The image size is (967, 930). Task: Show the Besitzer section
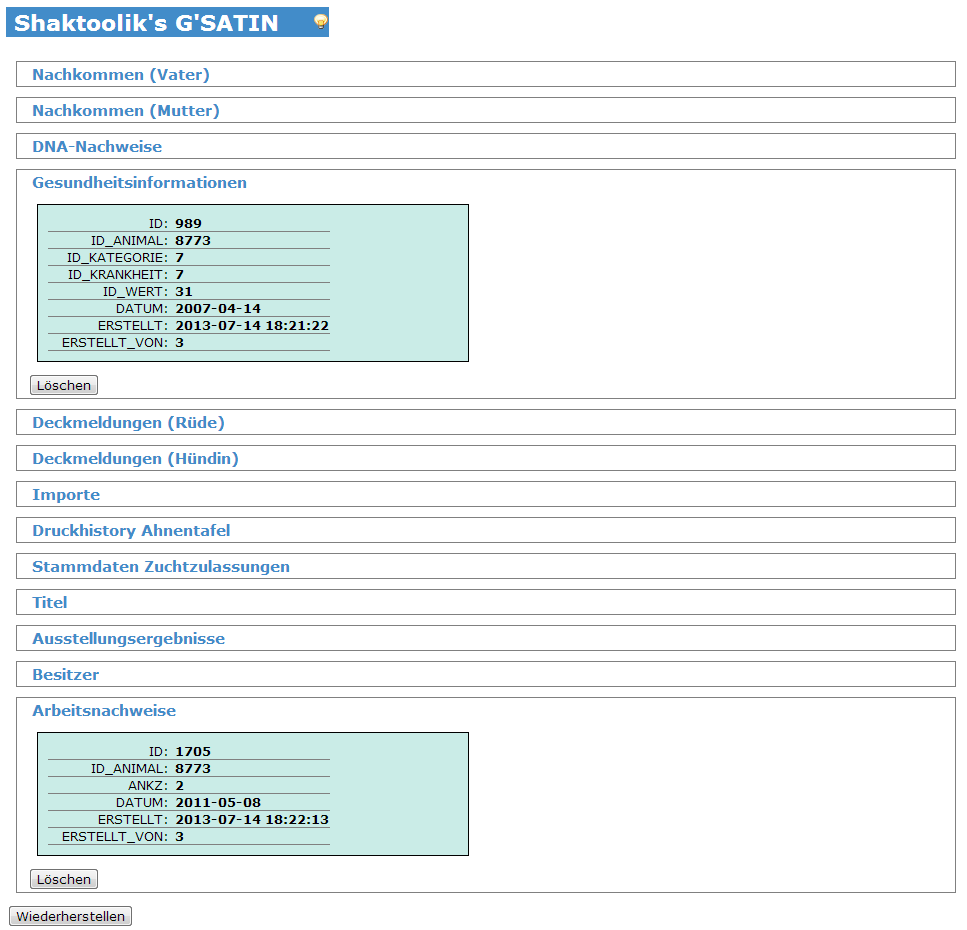[x=66, y=675]
